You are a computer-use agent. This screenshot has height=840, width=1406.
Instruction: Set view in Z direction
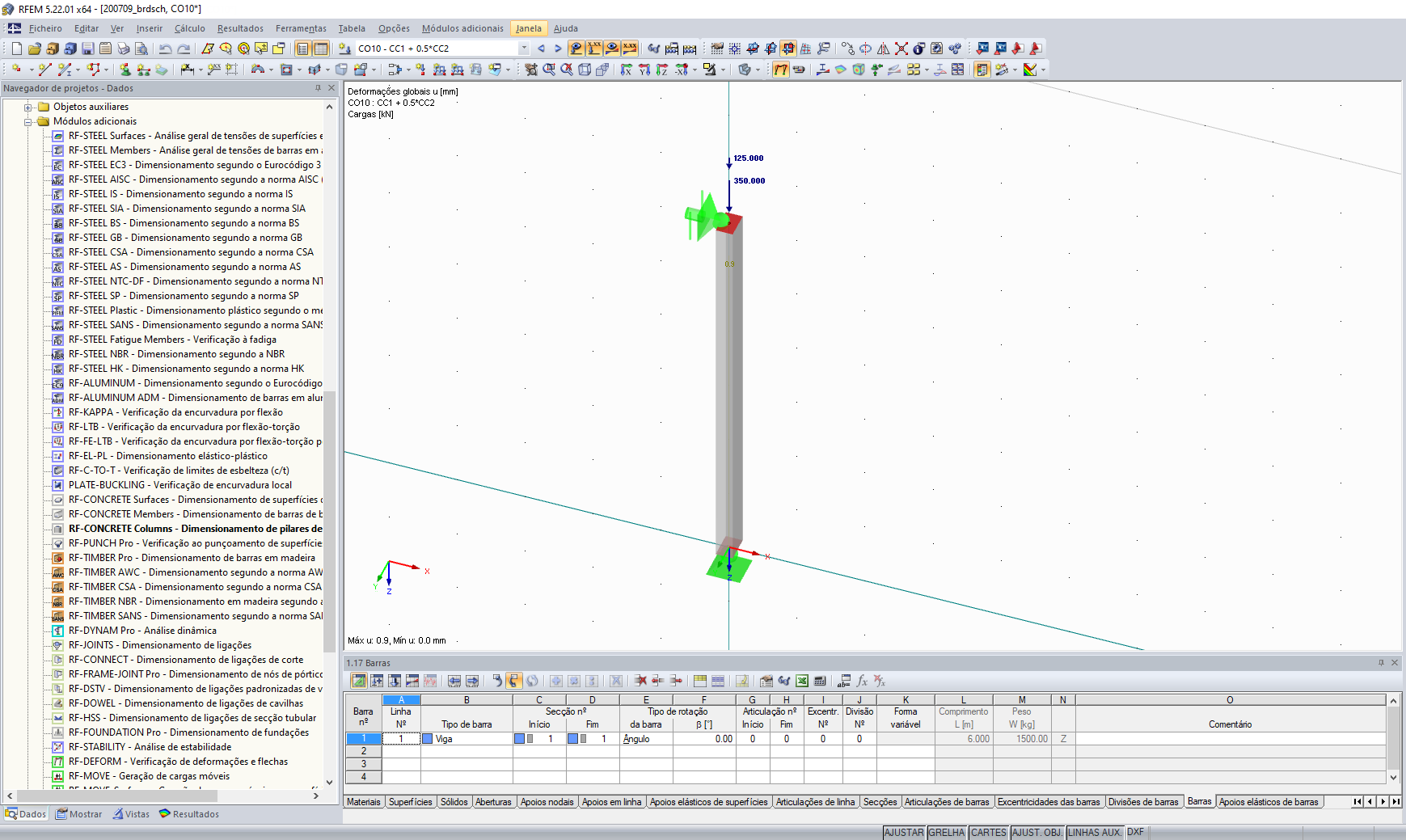(662, 70)
